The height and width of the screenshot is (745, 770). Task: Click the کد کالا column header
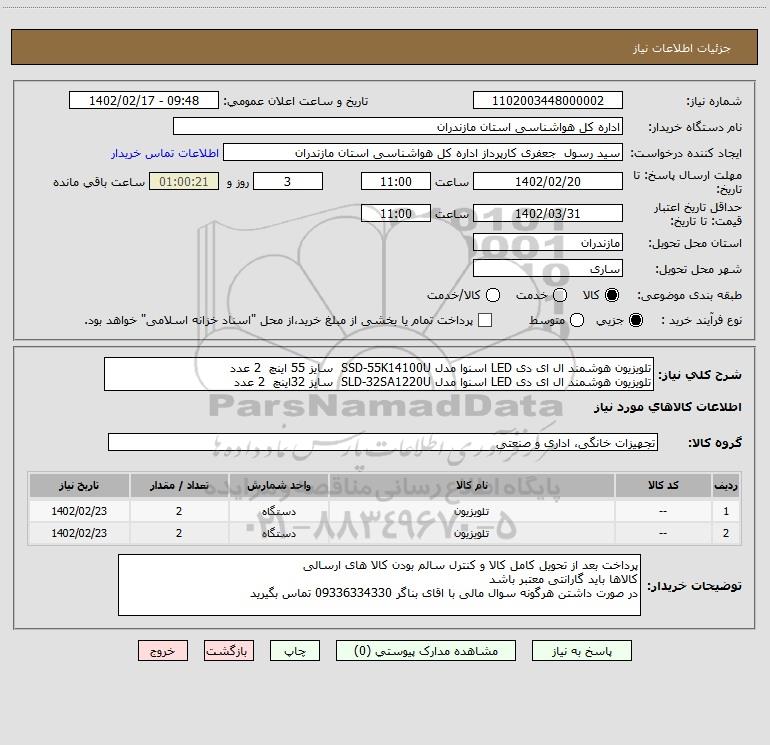pos(663,486)
